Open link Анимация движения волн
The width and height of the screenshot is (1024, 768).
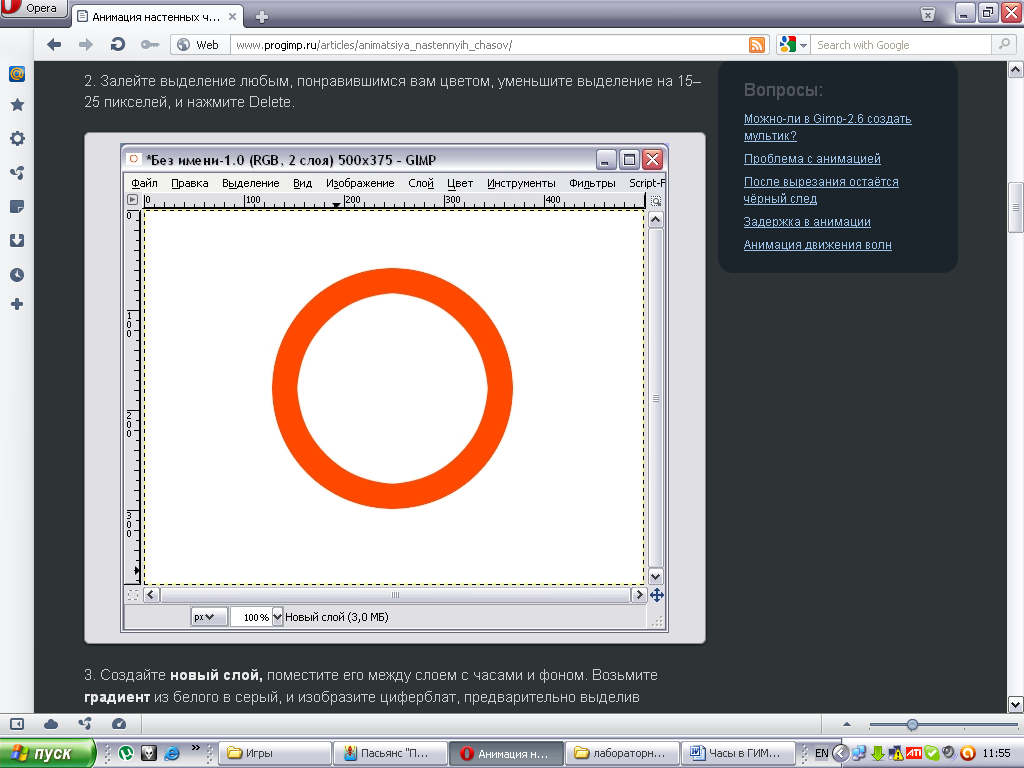pyautogui.click(x=817, y=245)
